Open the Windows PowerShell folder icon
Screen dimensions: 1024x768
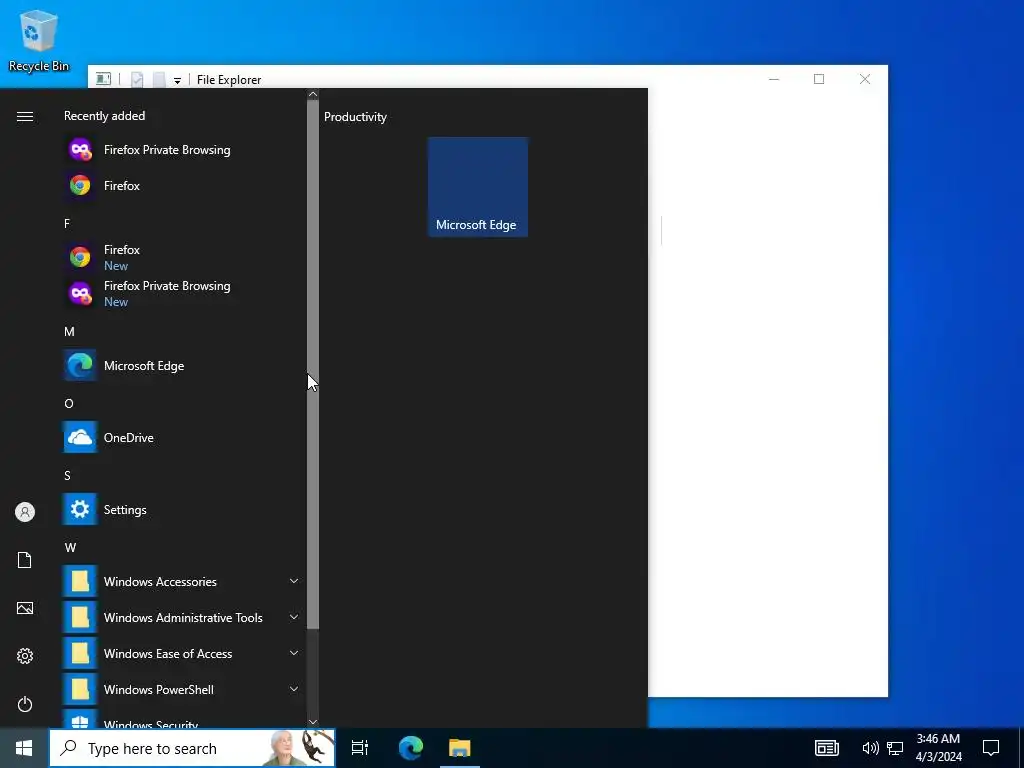[x=80, y=689]
